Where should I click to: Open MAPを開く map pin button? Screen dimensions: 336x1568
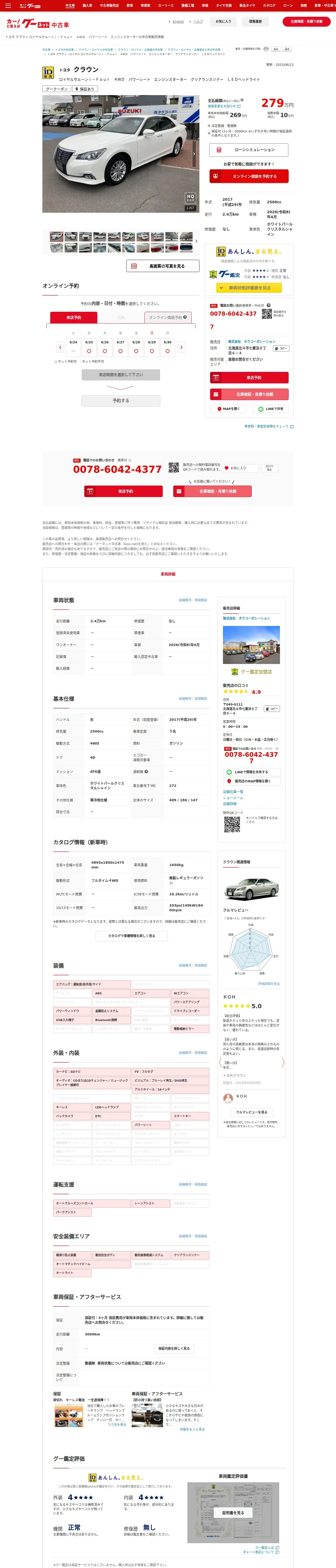tap(229, 409)
